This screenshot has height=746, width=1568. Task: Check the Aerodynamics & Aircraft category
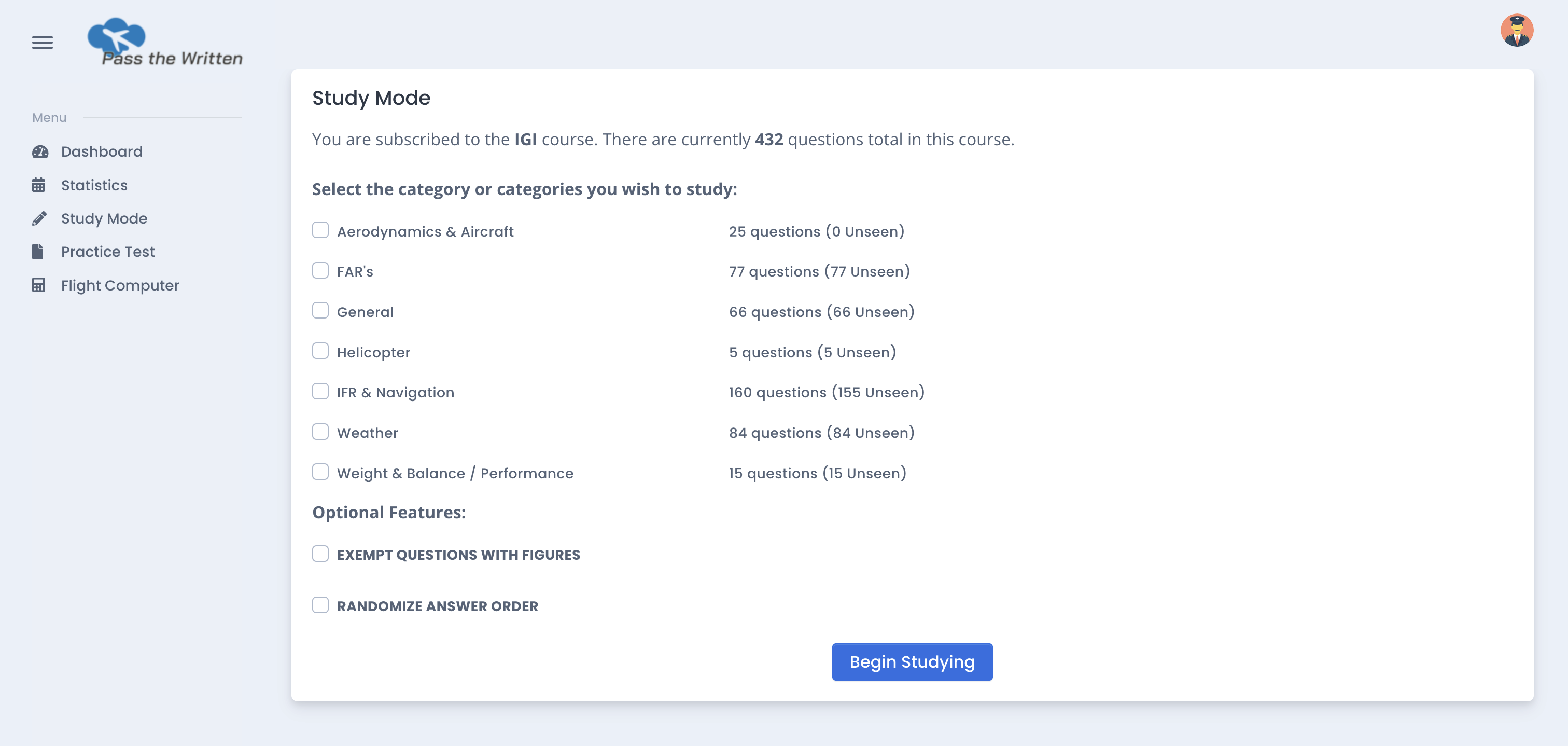coord(320,230)
